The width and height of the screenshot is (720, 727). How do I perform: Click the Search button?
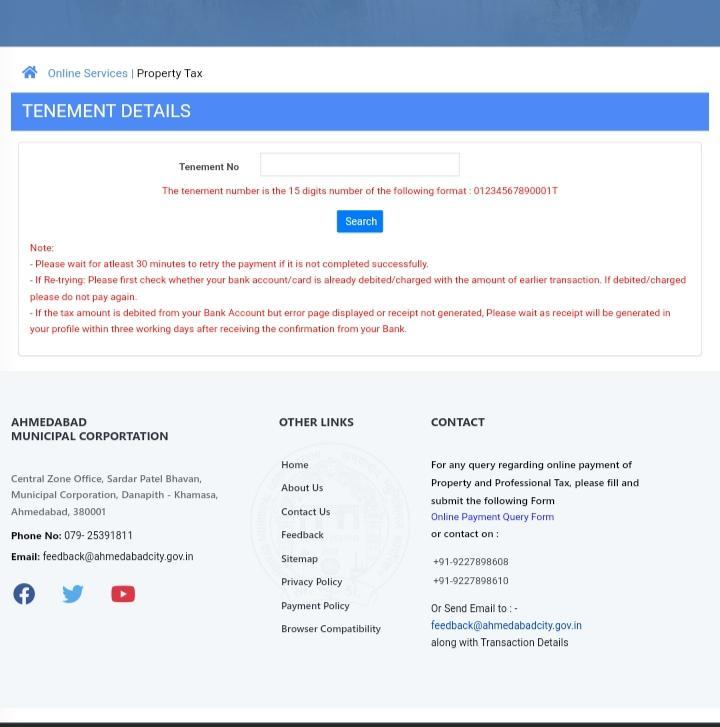coord(360,221)
